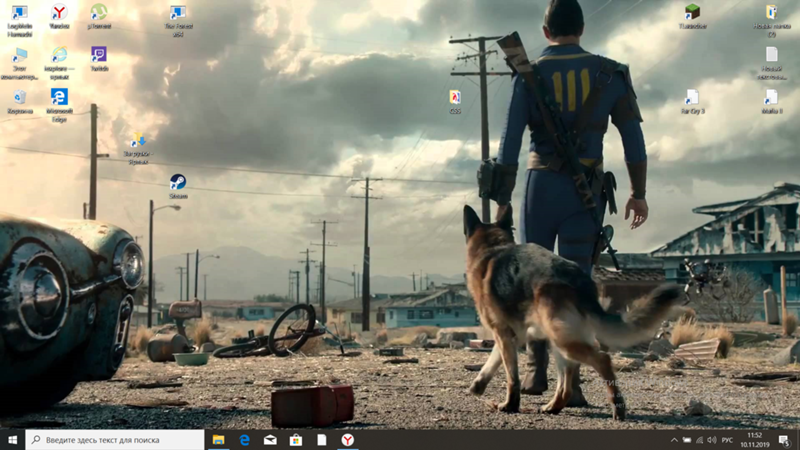Click the taskbar search box

tap(115, 440)
